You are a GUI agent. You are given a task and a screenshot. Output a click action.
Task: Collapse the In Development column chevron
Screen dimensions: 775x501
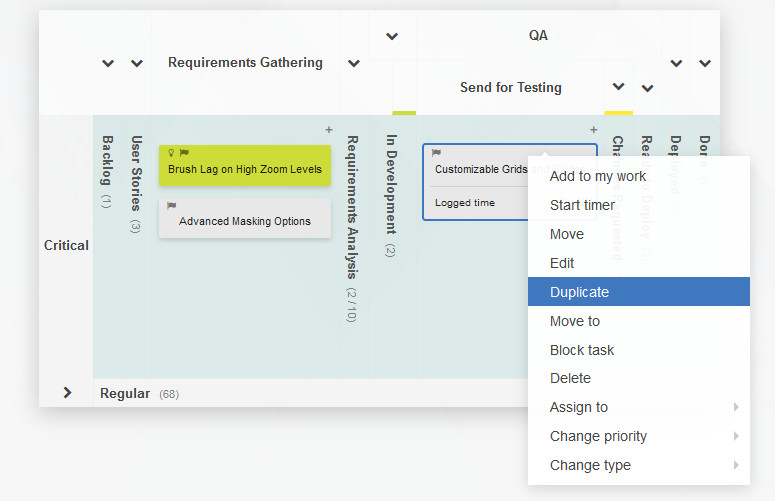click(x=392, y=36)
